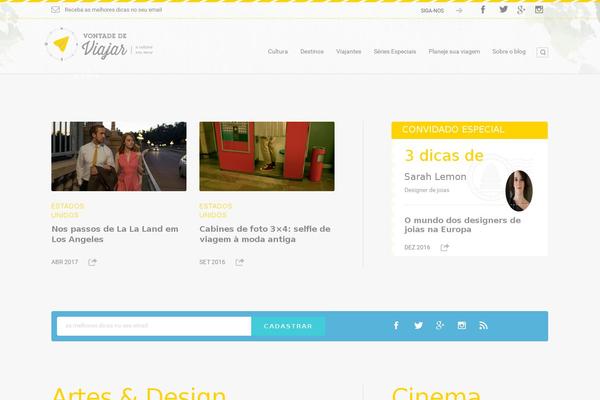Image resolution: width=600 pixels, height=400 pixels.
Task: Click Instagram icon in the blue signup bar
Action: coord(461,325)
